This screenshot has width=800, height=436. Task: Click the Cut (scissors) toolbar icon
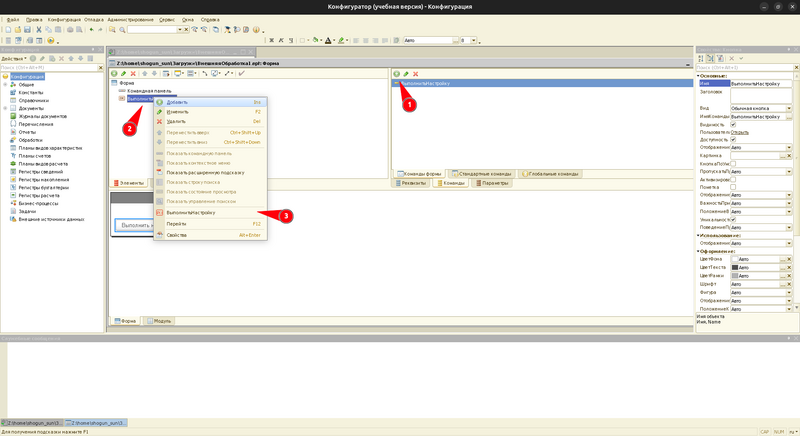[39, 30]
